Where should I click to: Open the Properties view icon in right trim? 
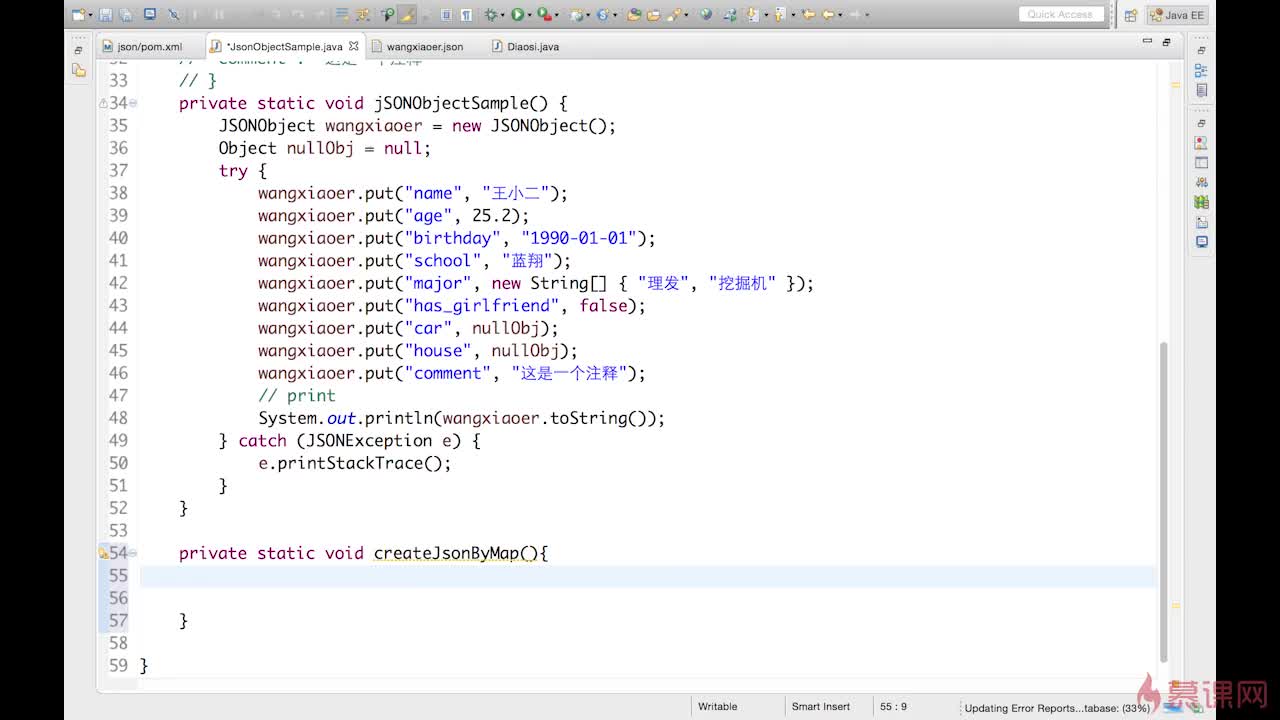(1201, 163)
